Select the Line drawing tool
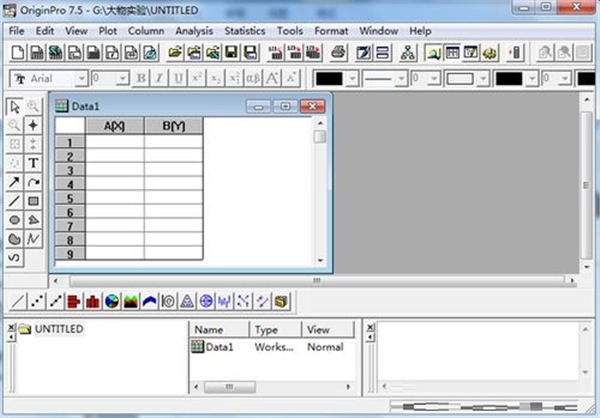 point(15,201)
